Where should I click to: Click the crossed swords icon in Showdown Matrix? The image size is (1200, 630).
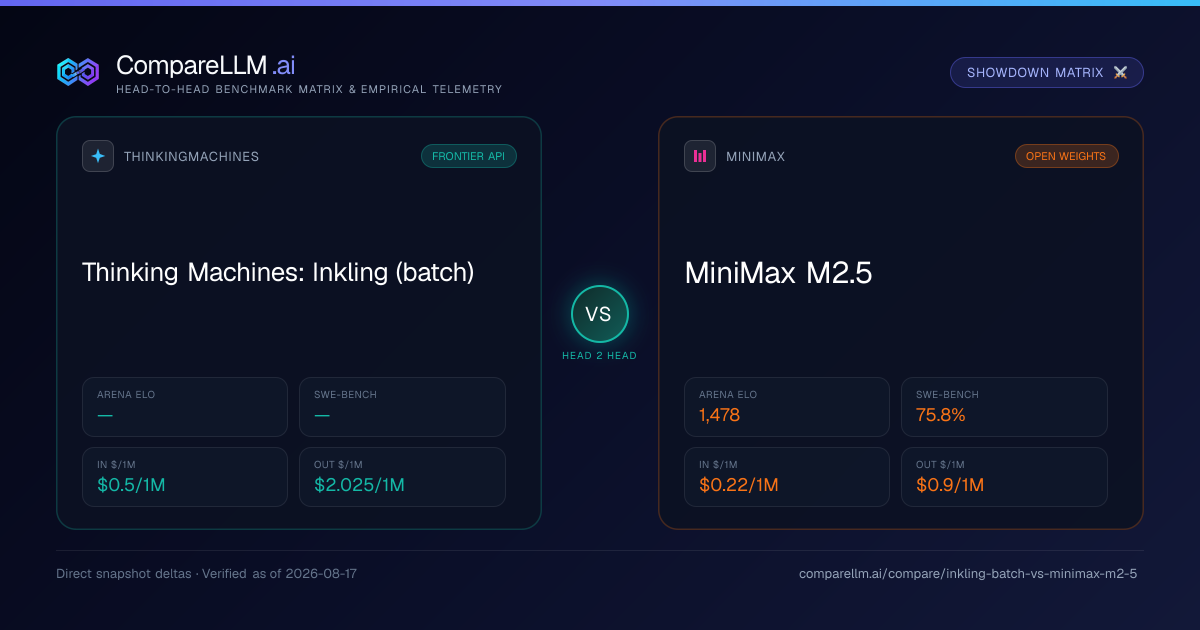(1120, 73)
